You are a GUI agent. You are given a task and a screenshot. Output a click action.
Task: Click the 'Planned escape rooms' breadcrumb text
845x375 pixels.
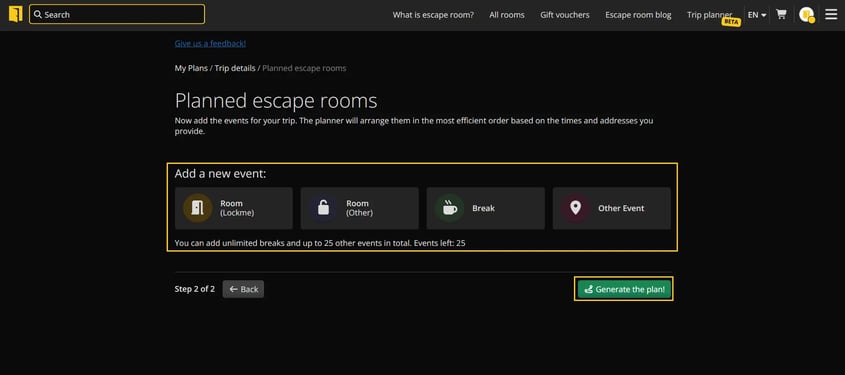304,68
